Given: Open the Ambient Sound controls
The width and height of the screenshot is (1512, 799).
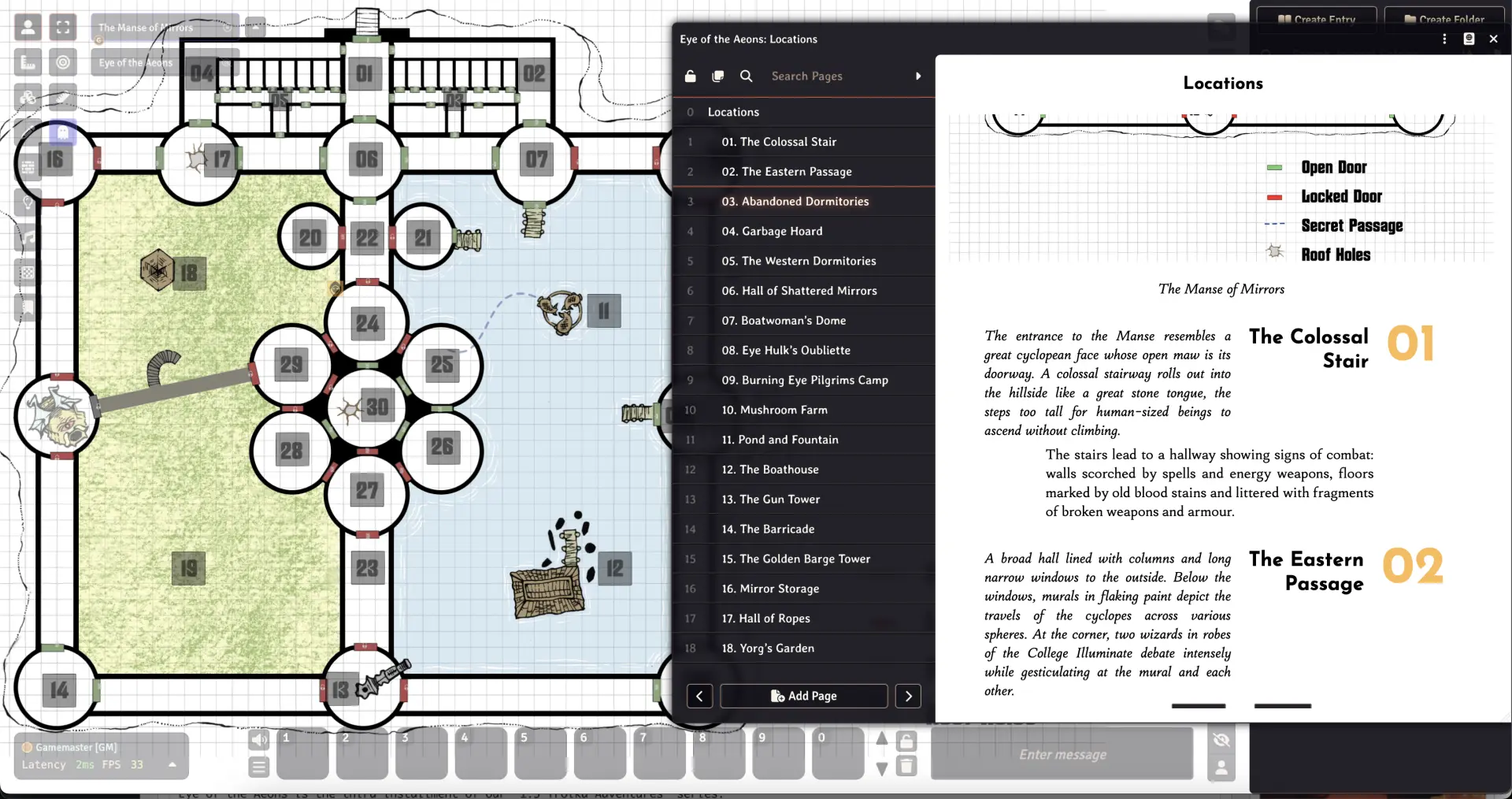Looking at the screenshot, I should (x=28, y=236).
